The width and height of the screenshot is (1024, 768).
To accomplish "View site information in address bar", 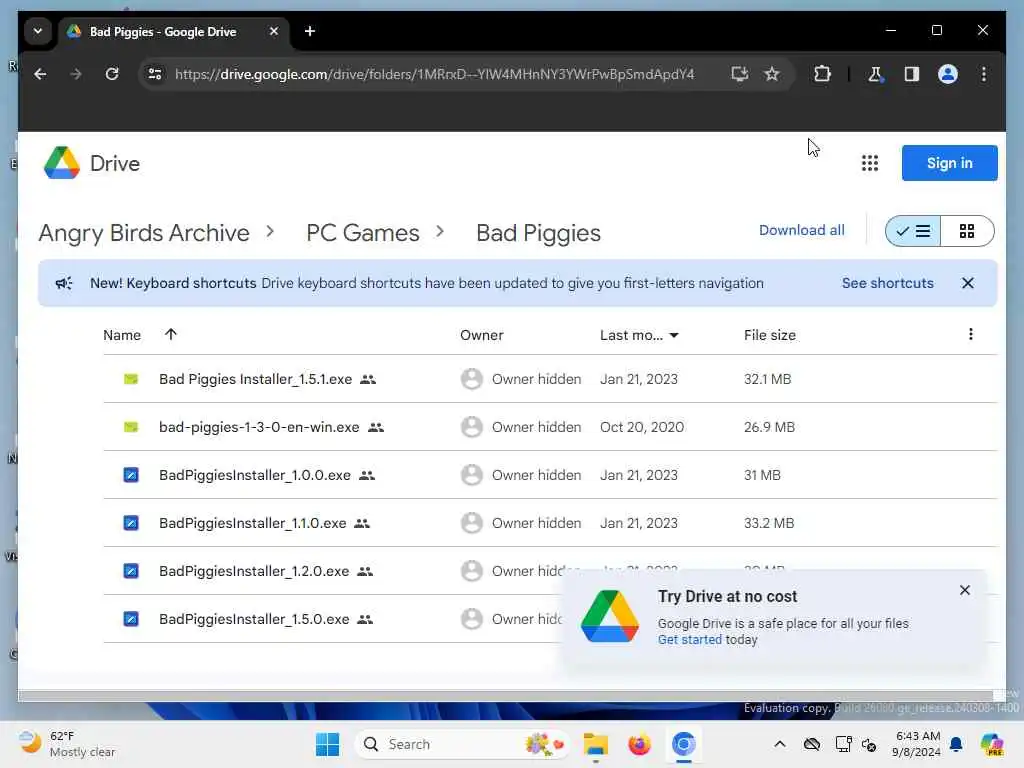I will click(x=155, y=74).
